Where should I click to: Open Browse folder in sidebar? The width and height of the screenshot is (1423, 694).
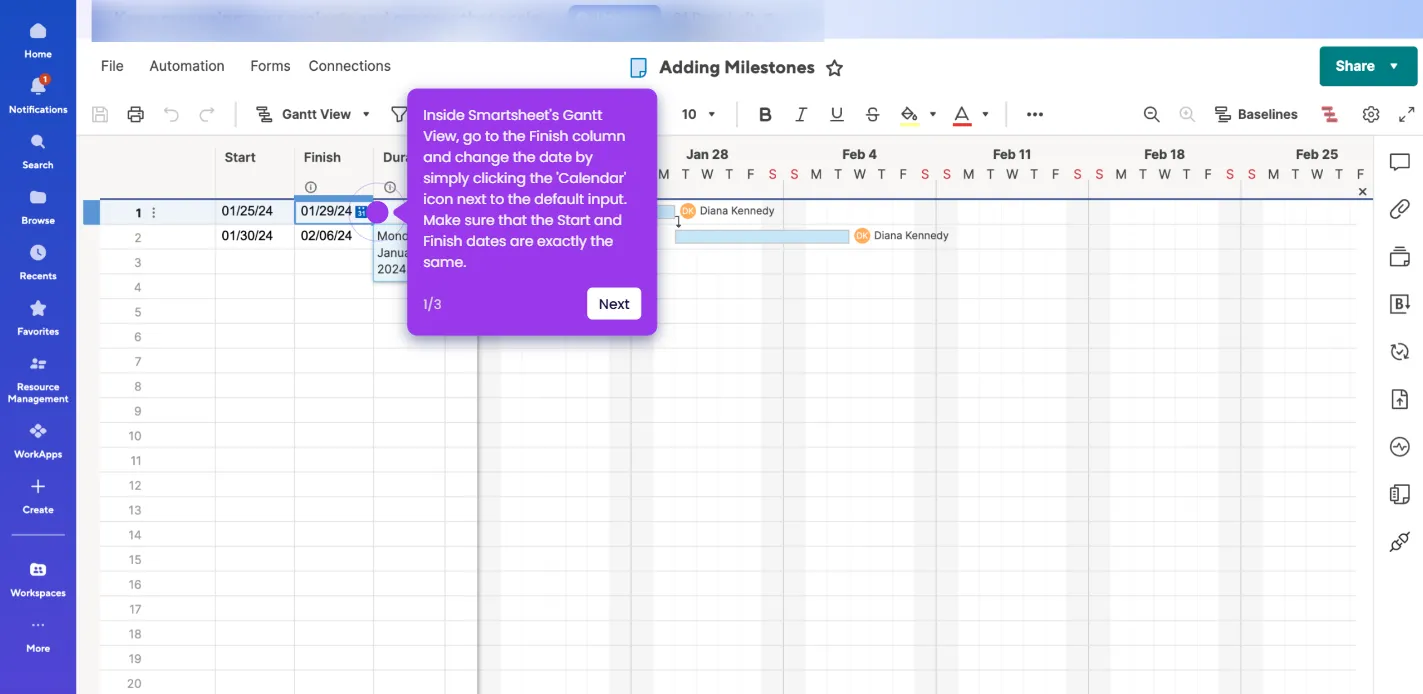[38, 206]
